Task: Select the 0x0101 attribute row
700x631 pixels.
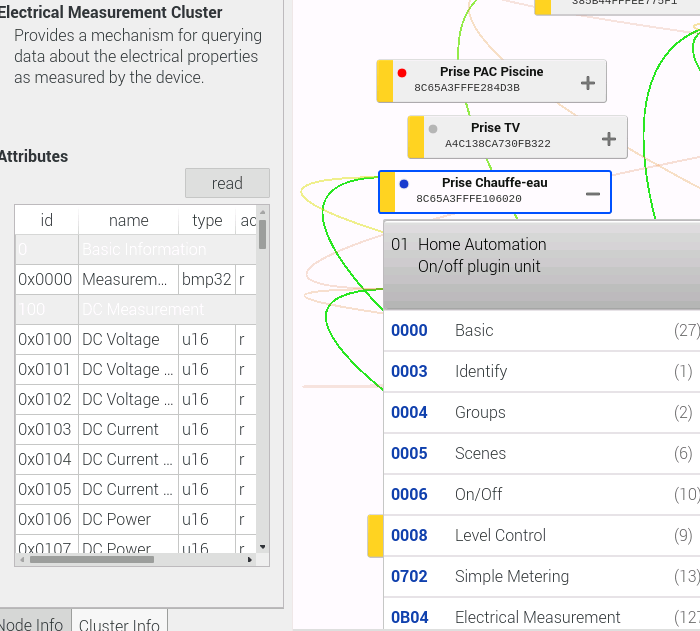Action: 136,370
